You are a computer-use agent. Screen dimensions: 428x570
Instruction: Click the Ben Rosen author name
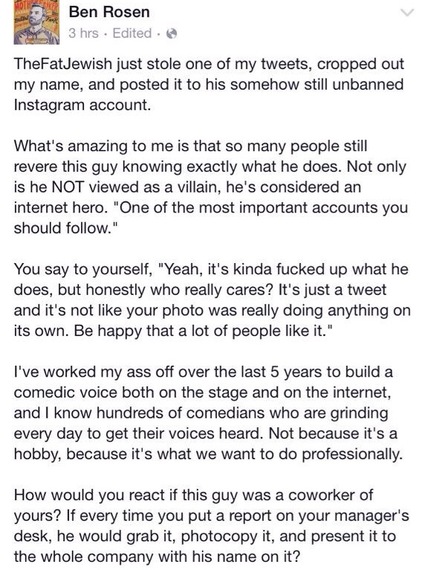[x=109, y=12]
